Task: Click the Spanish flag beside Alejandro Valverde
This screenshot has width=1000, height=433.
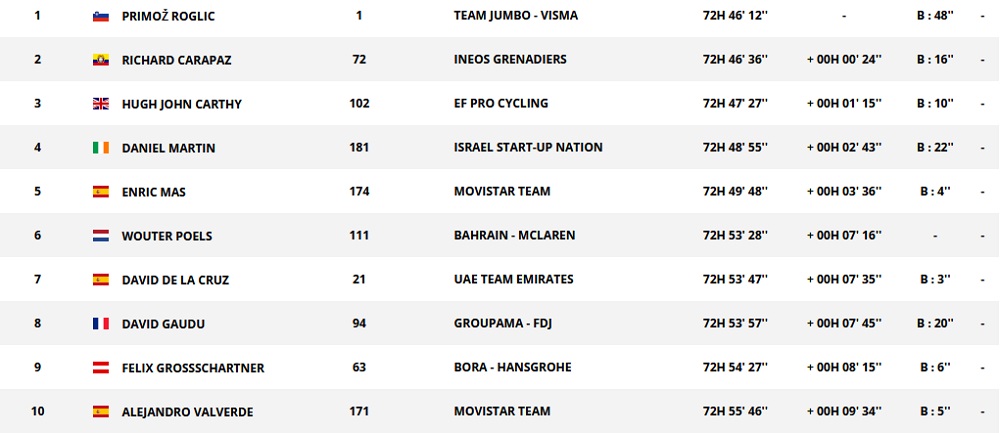Action: point(100,411)
